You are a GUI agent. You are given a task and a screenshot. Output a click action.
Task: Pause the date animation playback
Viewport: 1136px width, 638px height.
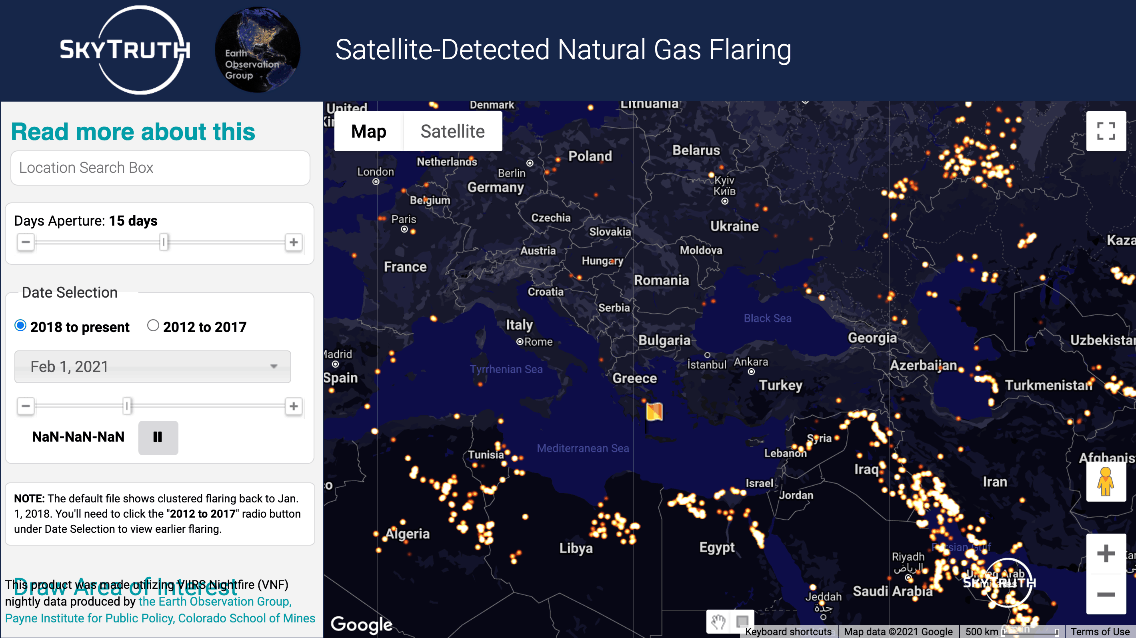coord(158,437)
